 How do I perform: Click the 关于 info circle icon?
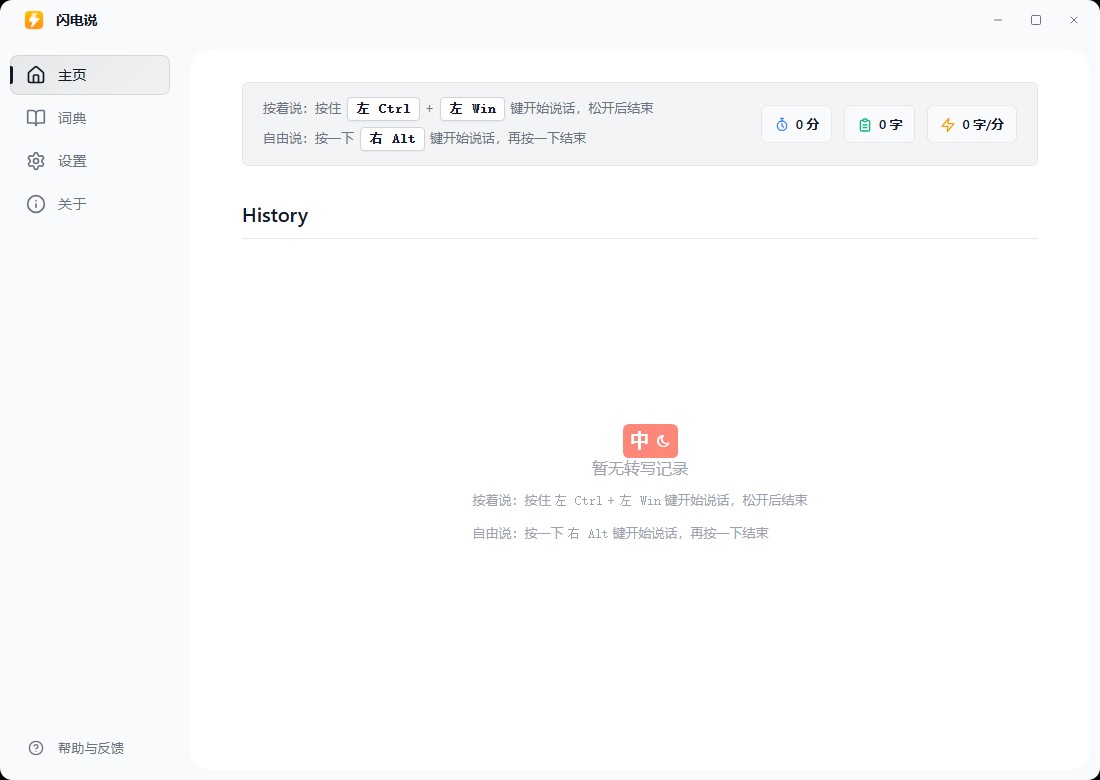(36, 203)
